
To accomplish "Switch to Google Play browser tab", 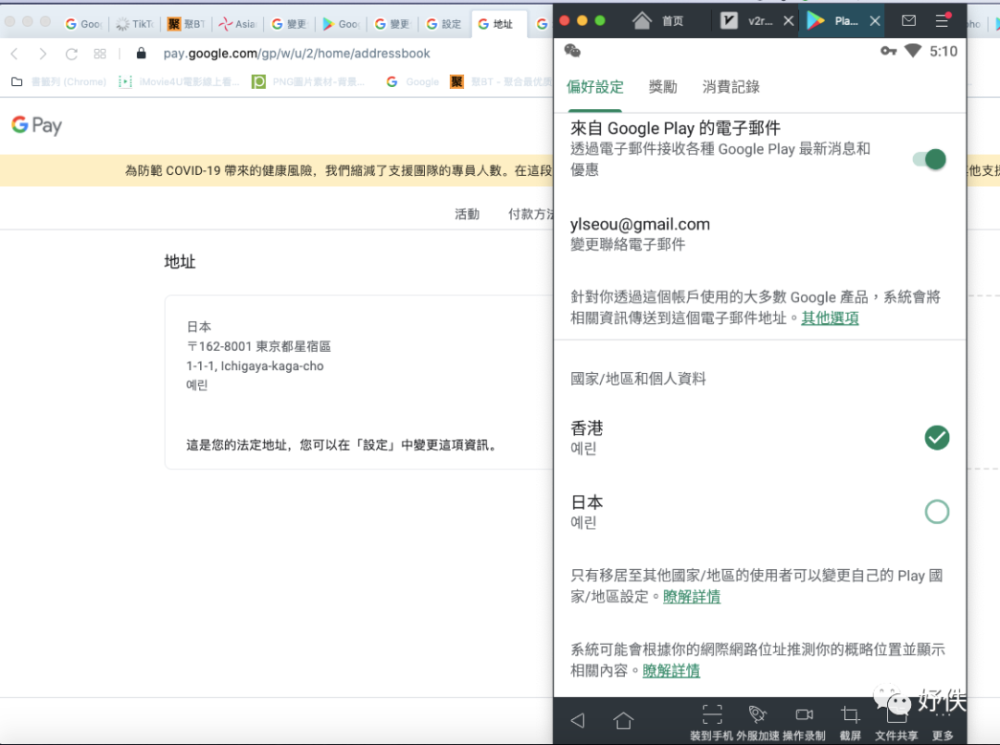I will pos(341,24).
